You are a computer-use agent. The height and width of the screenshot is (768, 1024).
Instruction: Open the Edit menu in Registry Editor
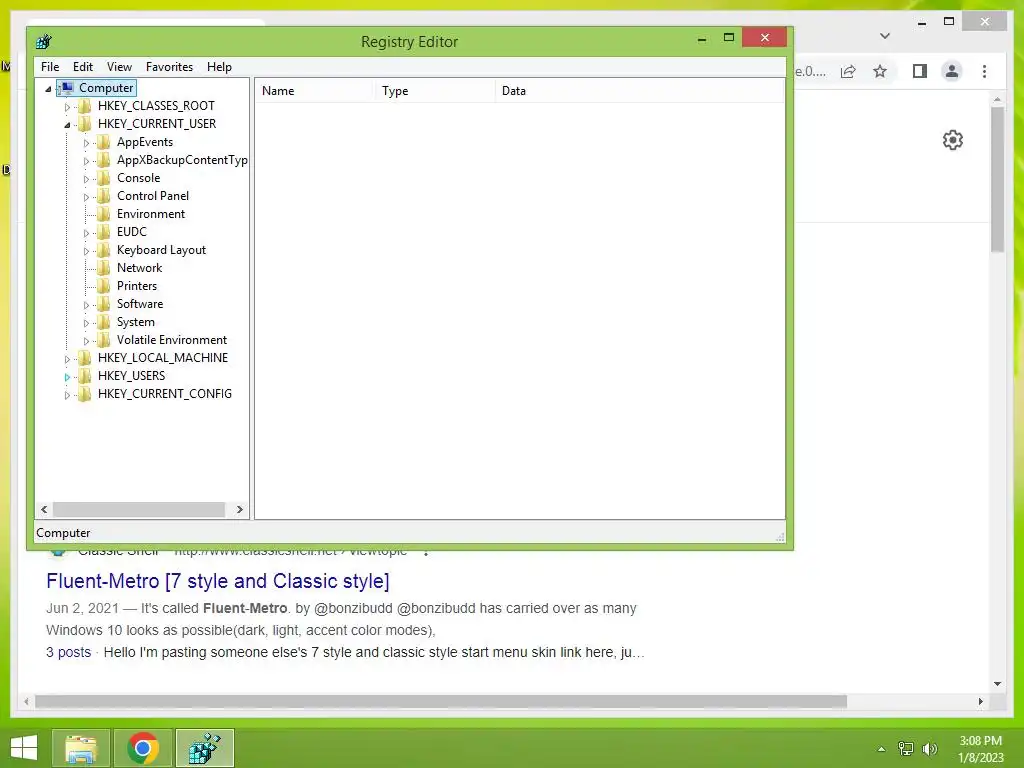coord(82,67)
